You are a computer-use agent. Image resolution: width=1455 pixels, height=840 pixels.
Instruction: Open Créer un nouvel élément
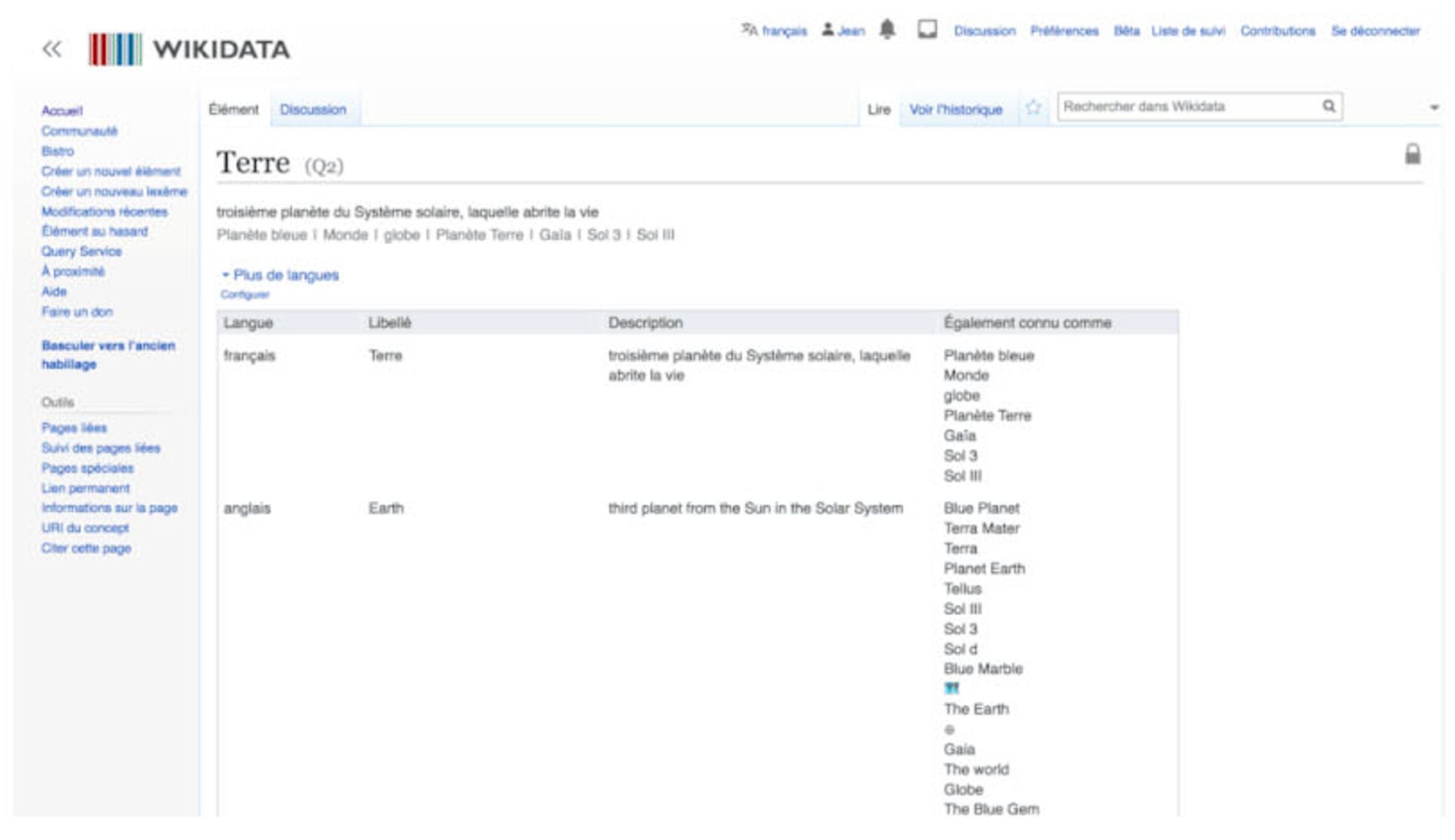click(111, 171)
